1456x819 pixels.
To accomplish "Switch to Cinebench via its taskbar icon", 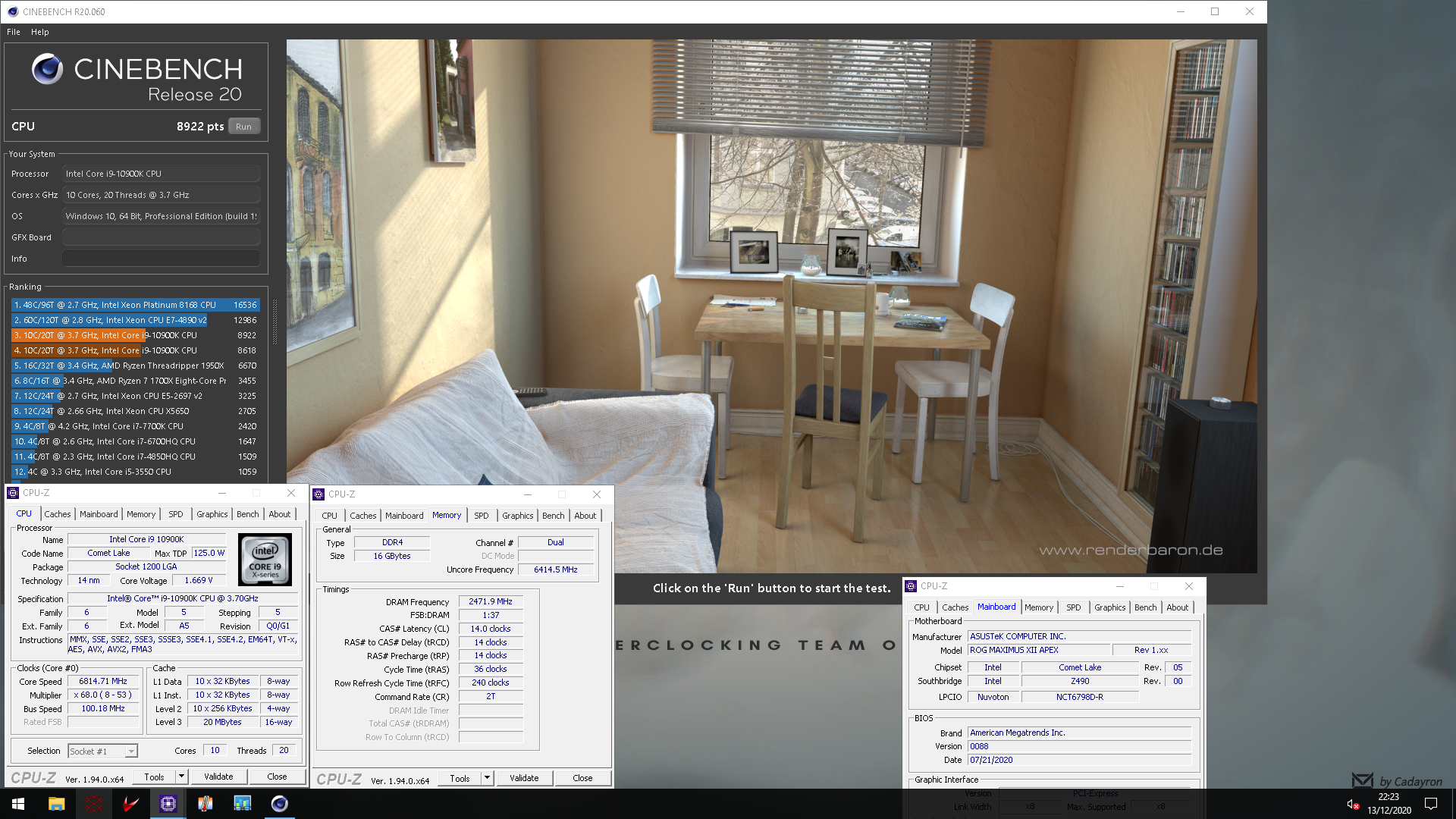I will pos(280,804).
